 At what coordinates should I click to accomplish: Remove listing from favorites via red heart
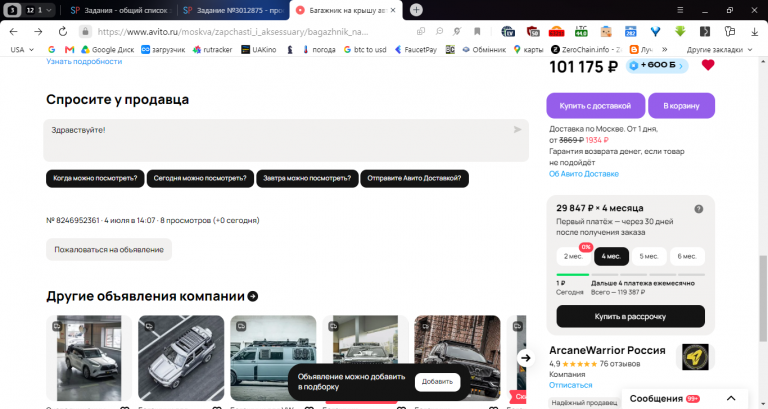pos(708,65)
